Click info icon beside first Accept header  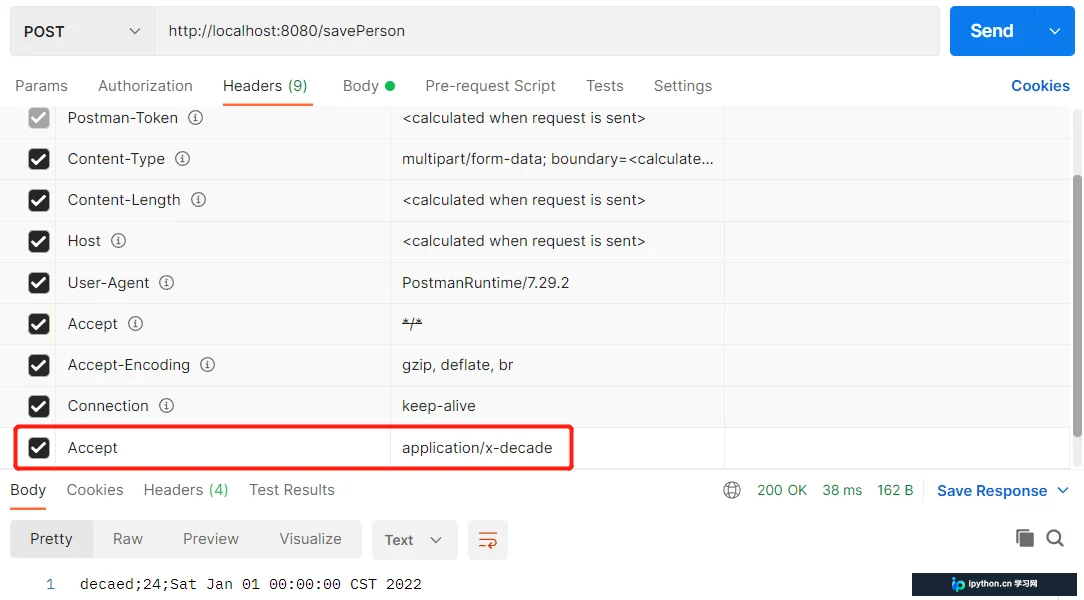point(136,324)
